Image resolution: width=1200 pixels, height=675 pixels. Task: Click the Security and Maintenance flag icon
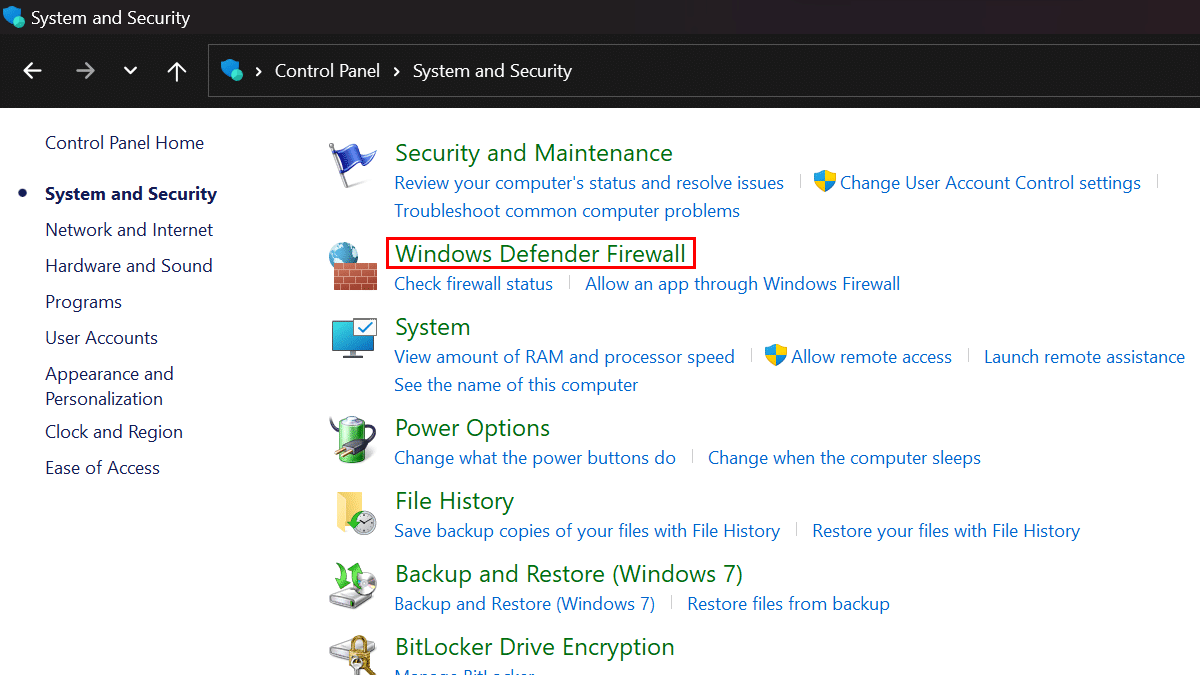(353, 164)
